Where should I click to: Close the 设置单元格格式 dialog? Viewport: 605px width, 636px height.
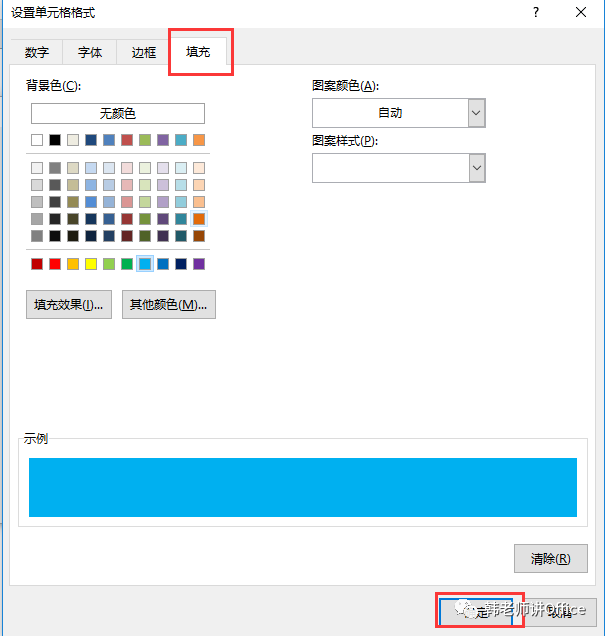[x=581, y=12]
